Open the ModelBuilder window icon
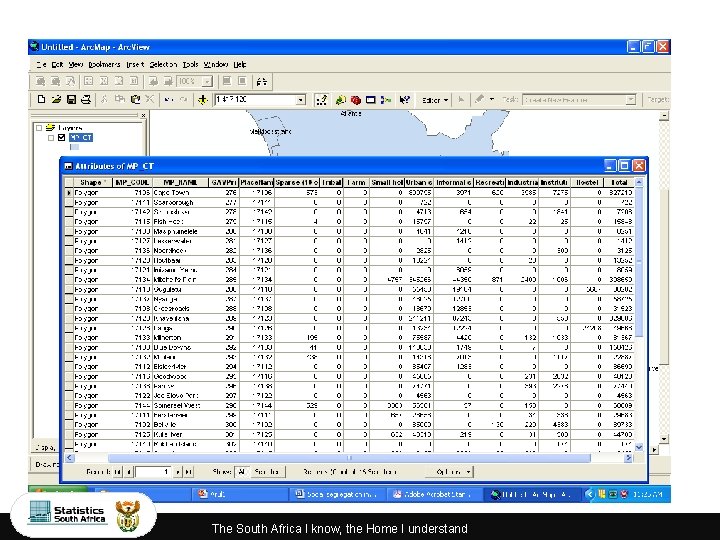Viewport: 720px width, 540px height. [x=386, y=100]
